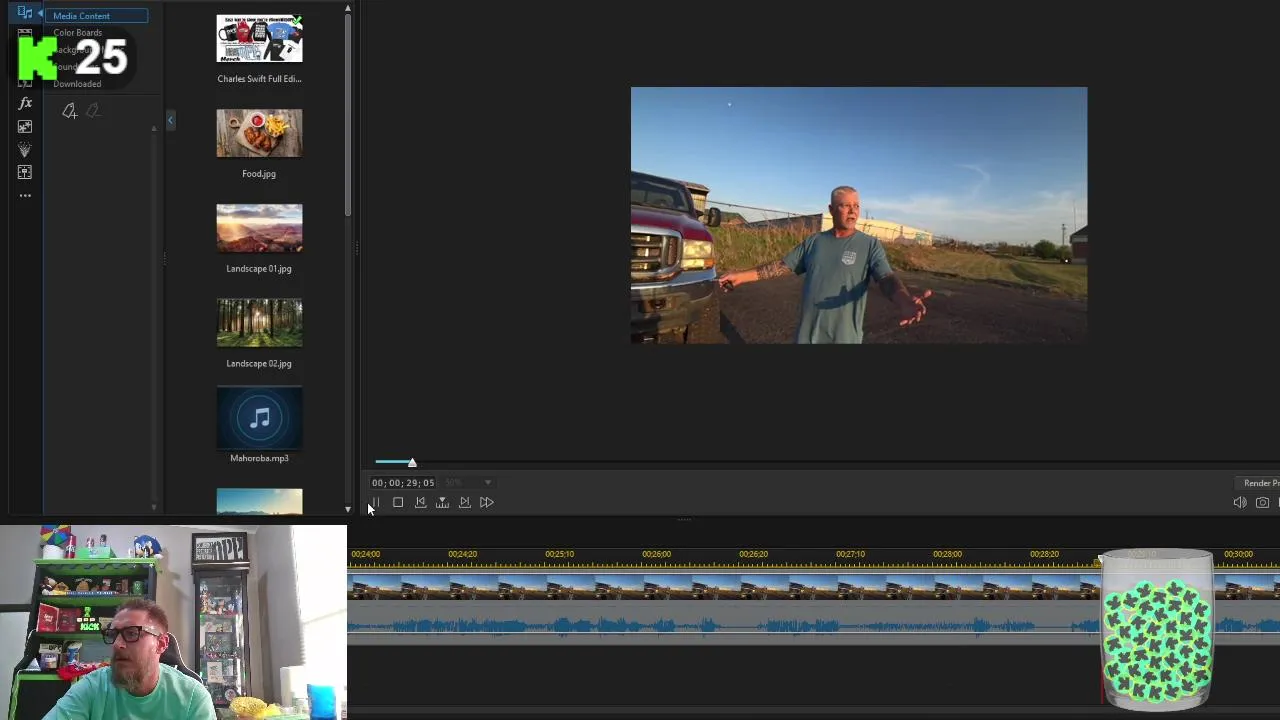Select Landscape 02.jpg thumbnail
This screenshot has width=1280, height=720.
pos(259,323)
